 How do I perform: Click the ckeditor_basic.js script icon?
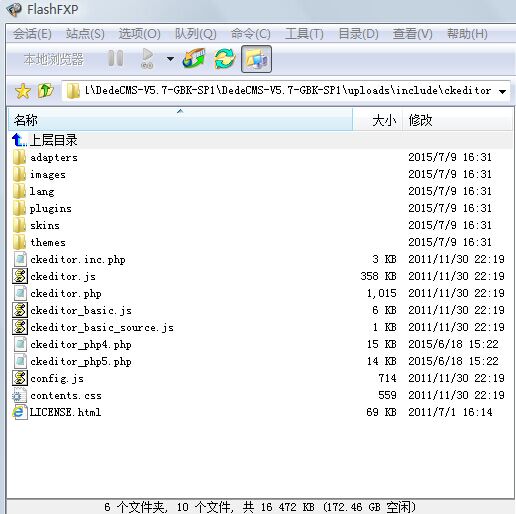coord(20,310)
